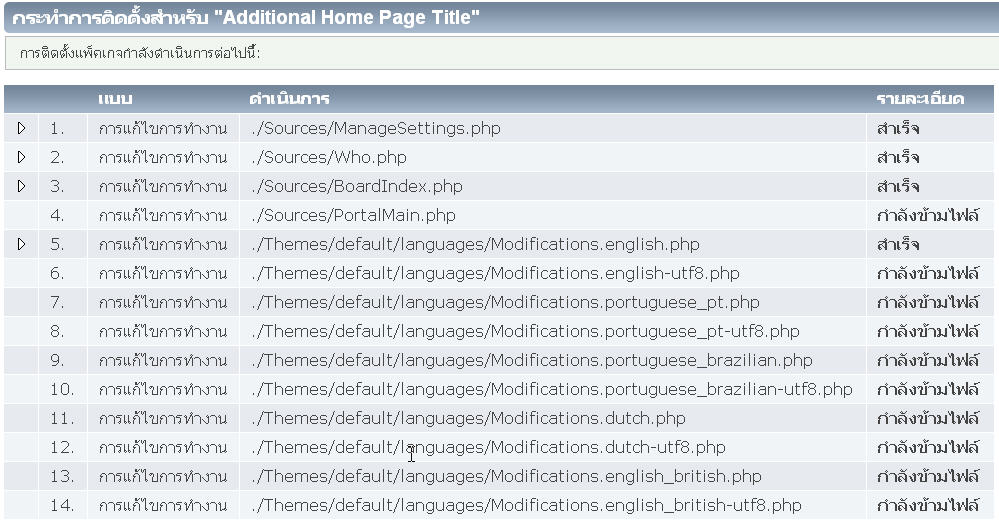Select the Modifications.english-utf8.php row text
The image size is (999, 523).
pyautogui.click(x=496, y=273)
